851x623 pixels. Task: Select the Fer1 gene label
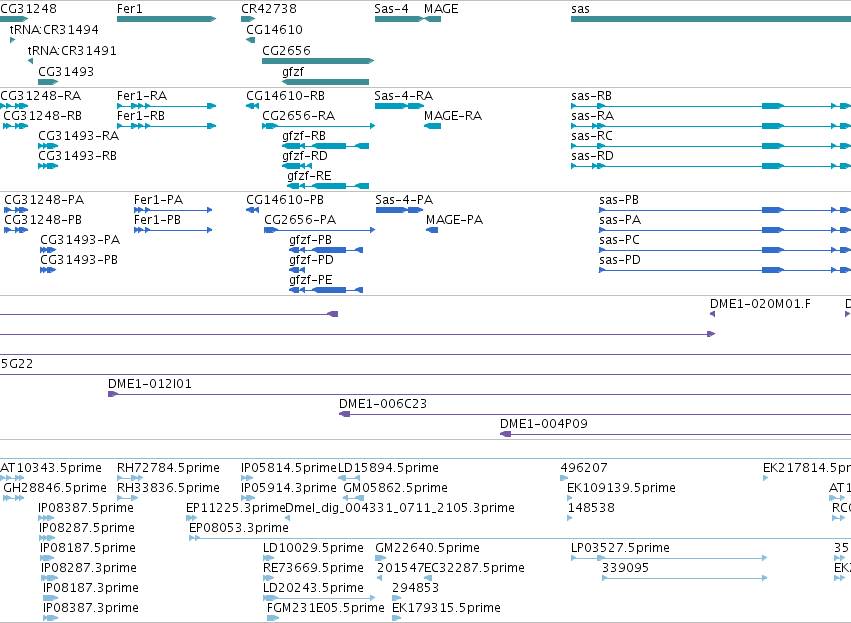click(130, 9)
